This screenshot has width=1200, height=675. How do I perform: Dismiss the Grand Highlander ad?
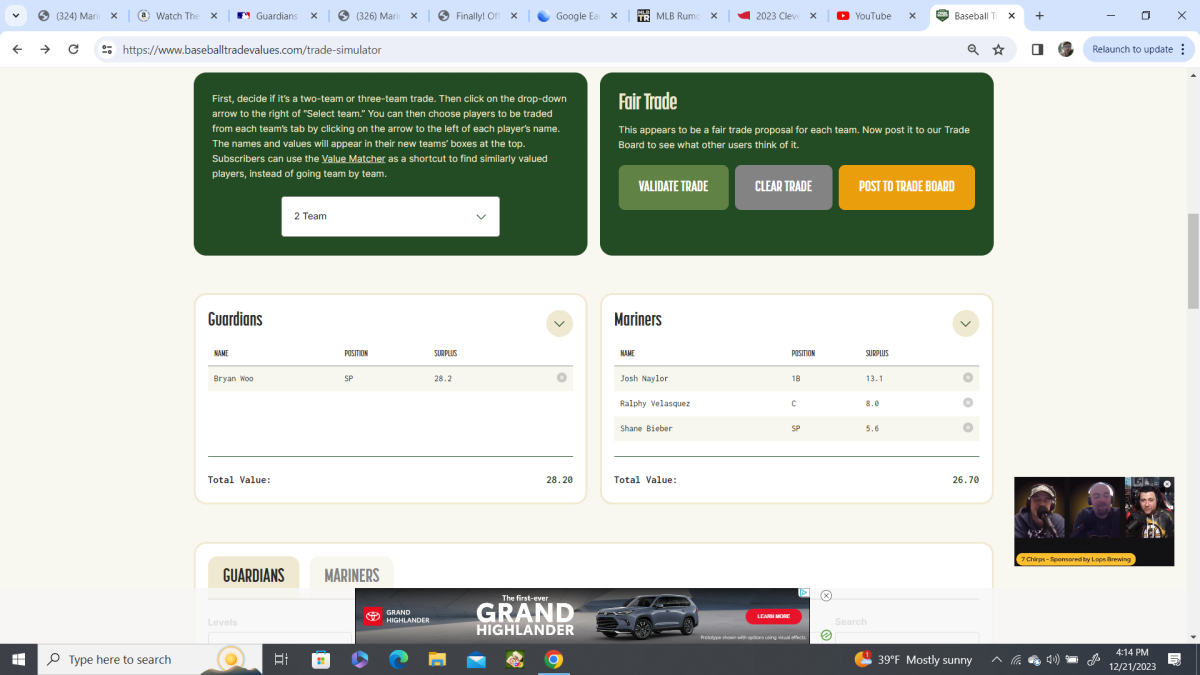coord(826,595)
